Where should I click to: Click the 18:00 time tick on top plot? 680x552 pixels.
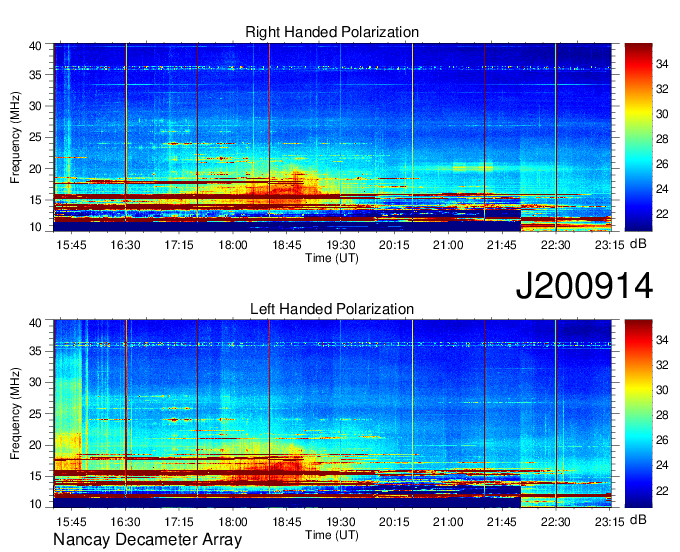tap(233, 245)
